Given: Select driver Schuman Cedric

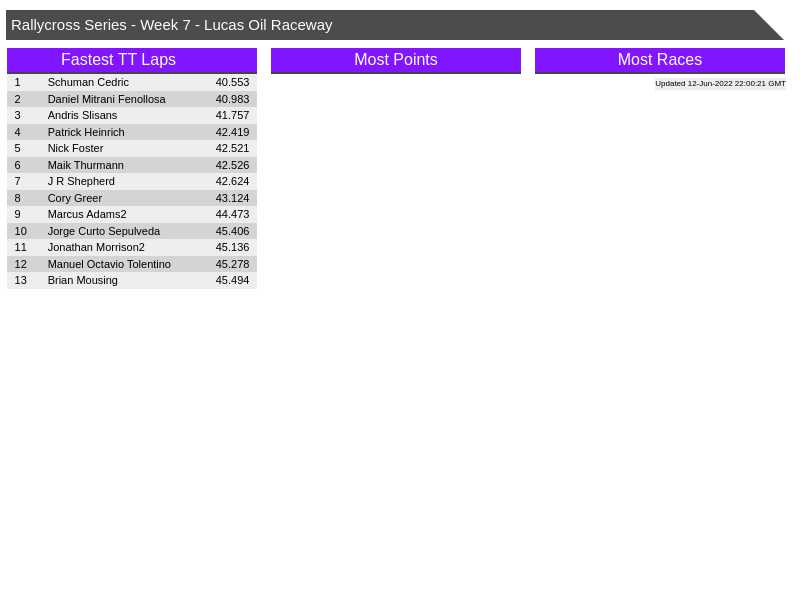Looking at the screenshot, I should [x=88, y=82].
